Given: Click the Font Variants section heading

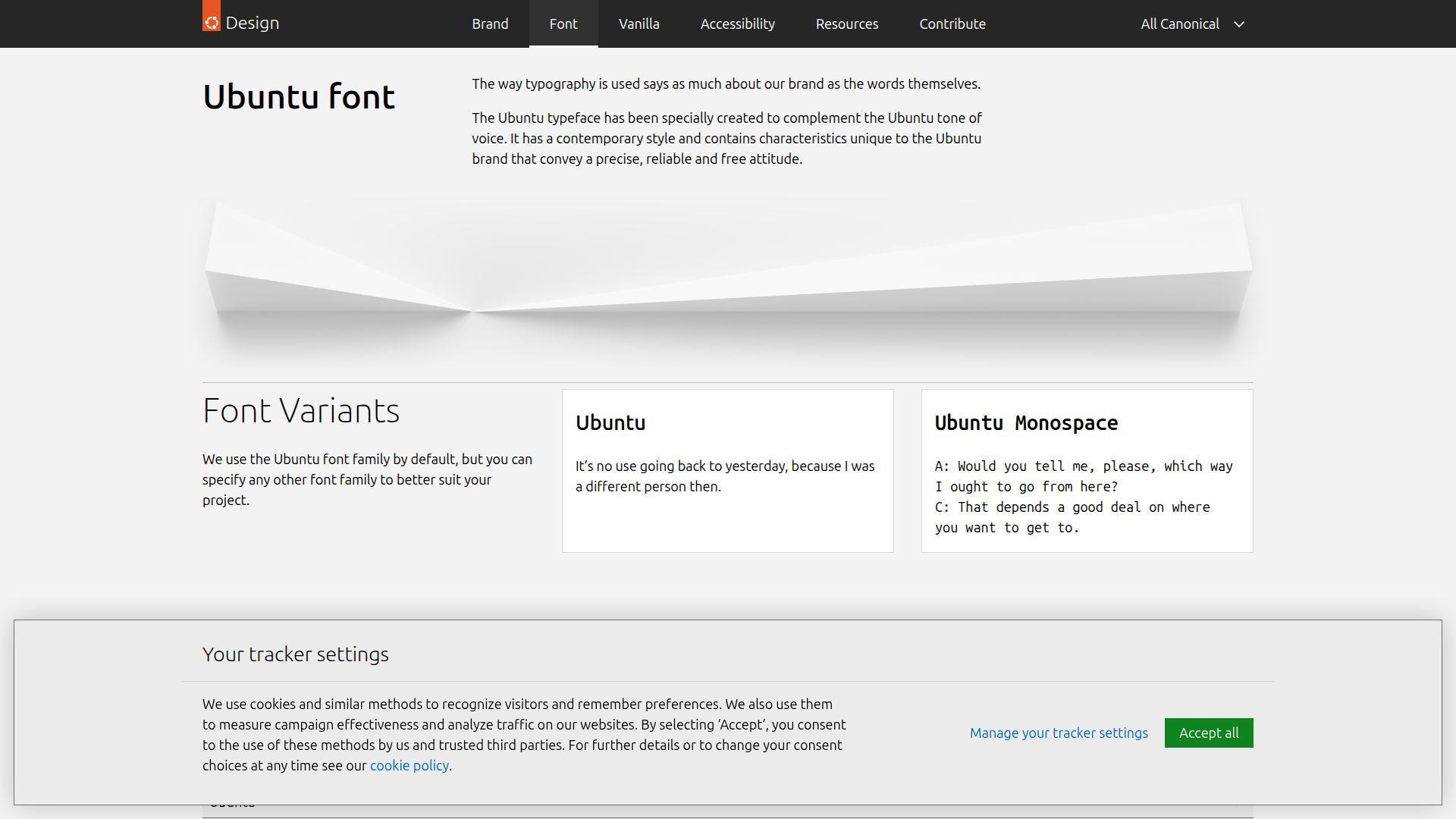Looking at the screenshot, I should pos(300,409).
